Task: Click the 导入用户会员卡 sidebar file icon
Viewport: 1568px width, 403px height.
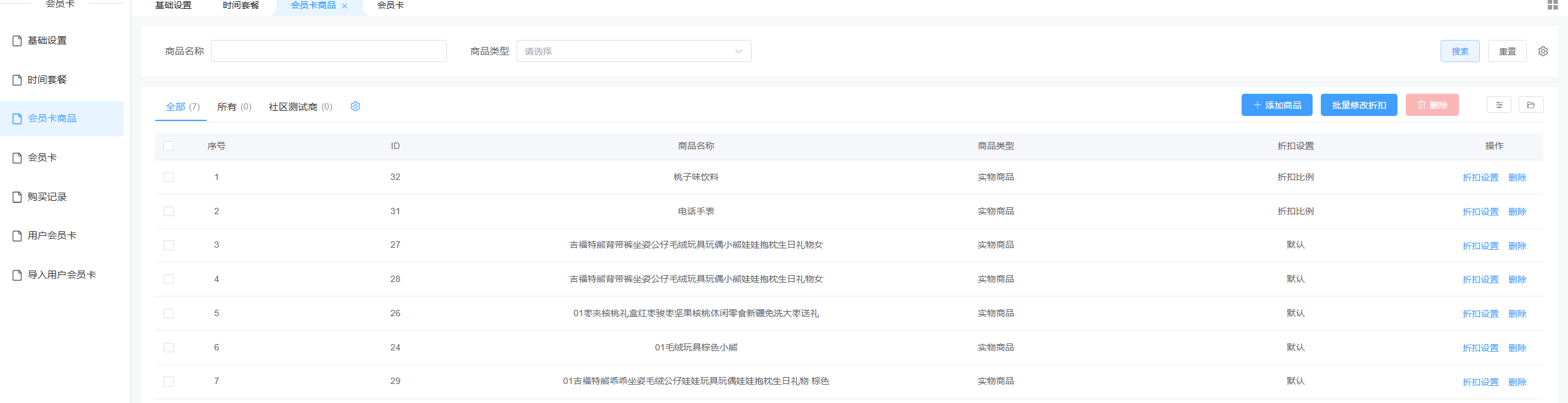Action: click(x=17, y=275)
